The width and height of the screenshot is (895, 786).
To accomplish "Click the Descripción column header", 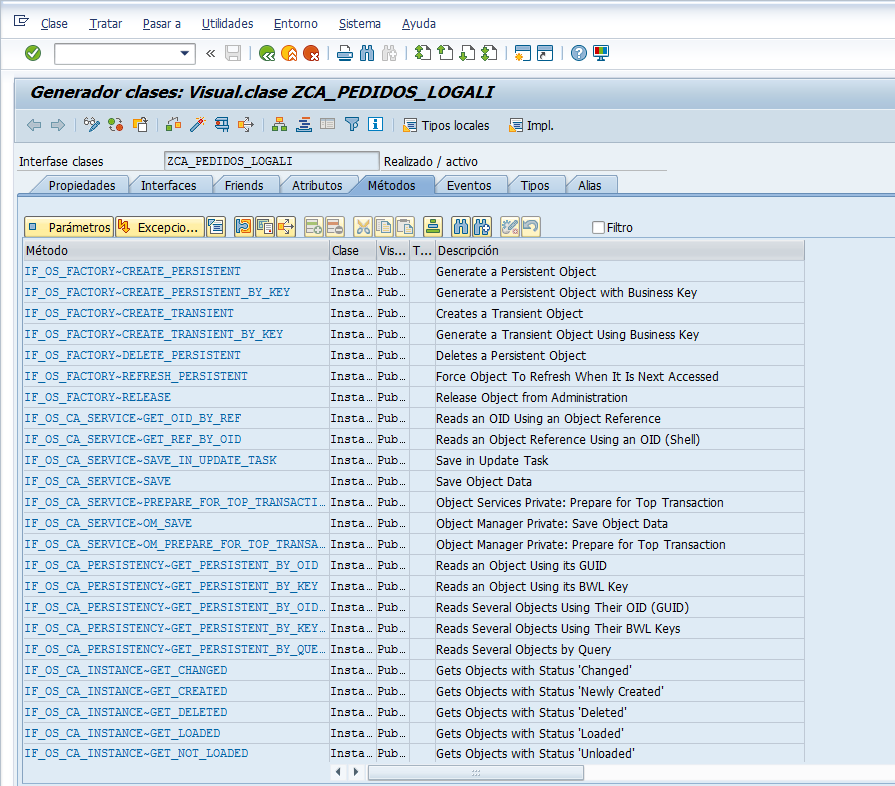I will [x=619, y=251].
